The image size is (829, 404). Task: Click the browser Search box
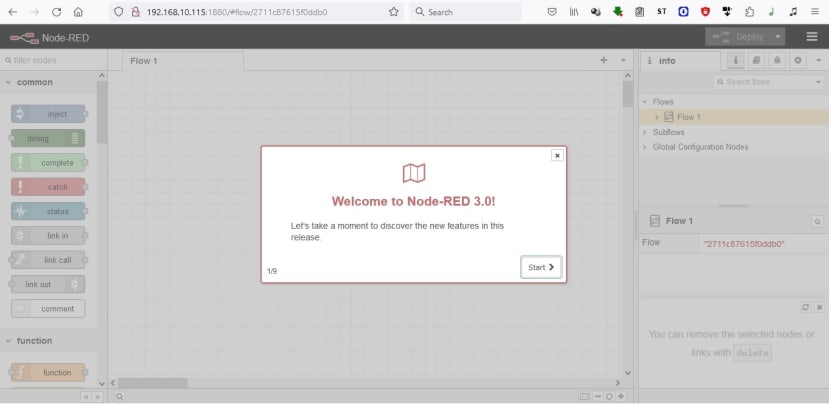pyautogui.click(x=465, y=12)
